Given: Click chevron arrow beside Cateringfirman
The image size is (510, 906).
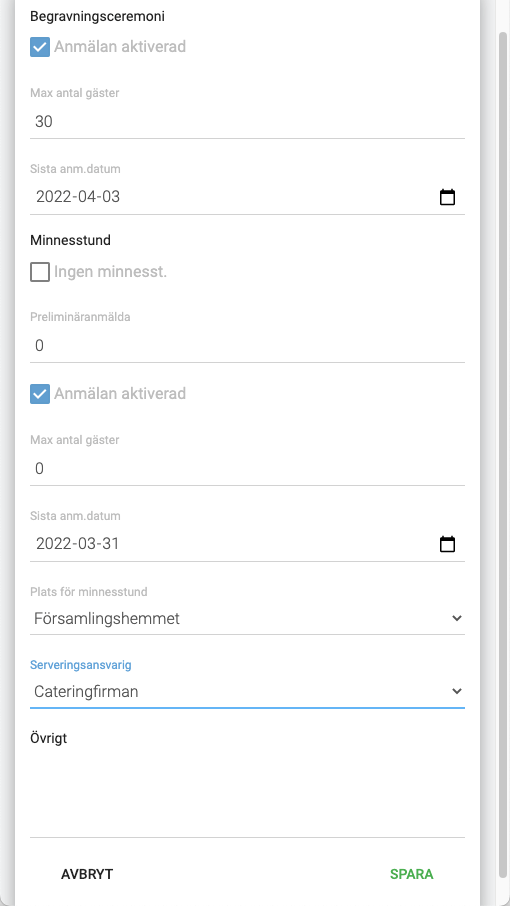Looking at the screenshot, I should coord(456,691).
